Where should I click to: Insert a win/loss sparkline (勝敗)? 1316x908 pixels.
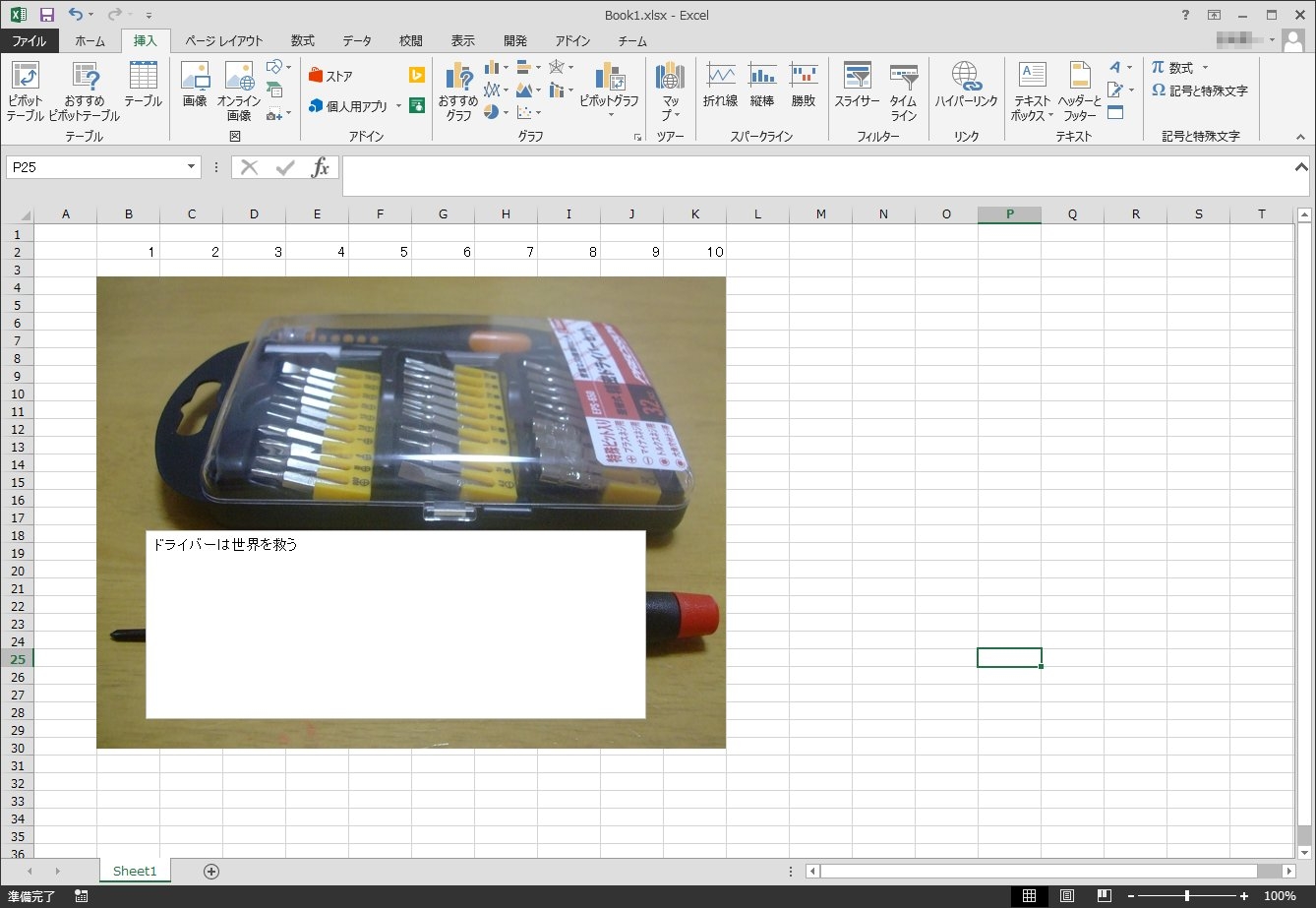click(x=804, y=85)
